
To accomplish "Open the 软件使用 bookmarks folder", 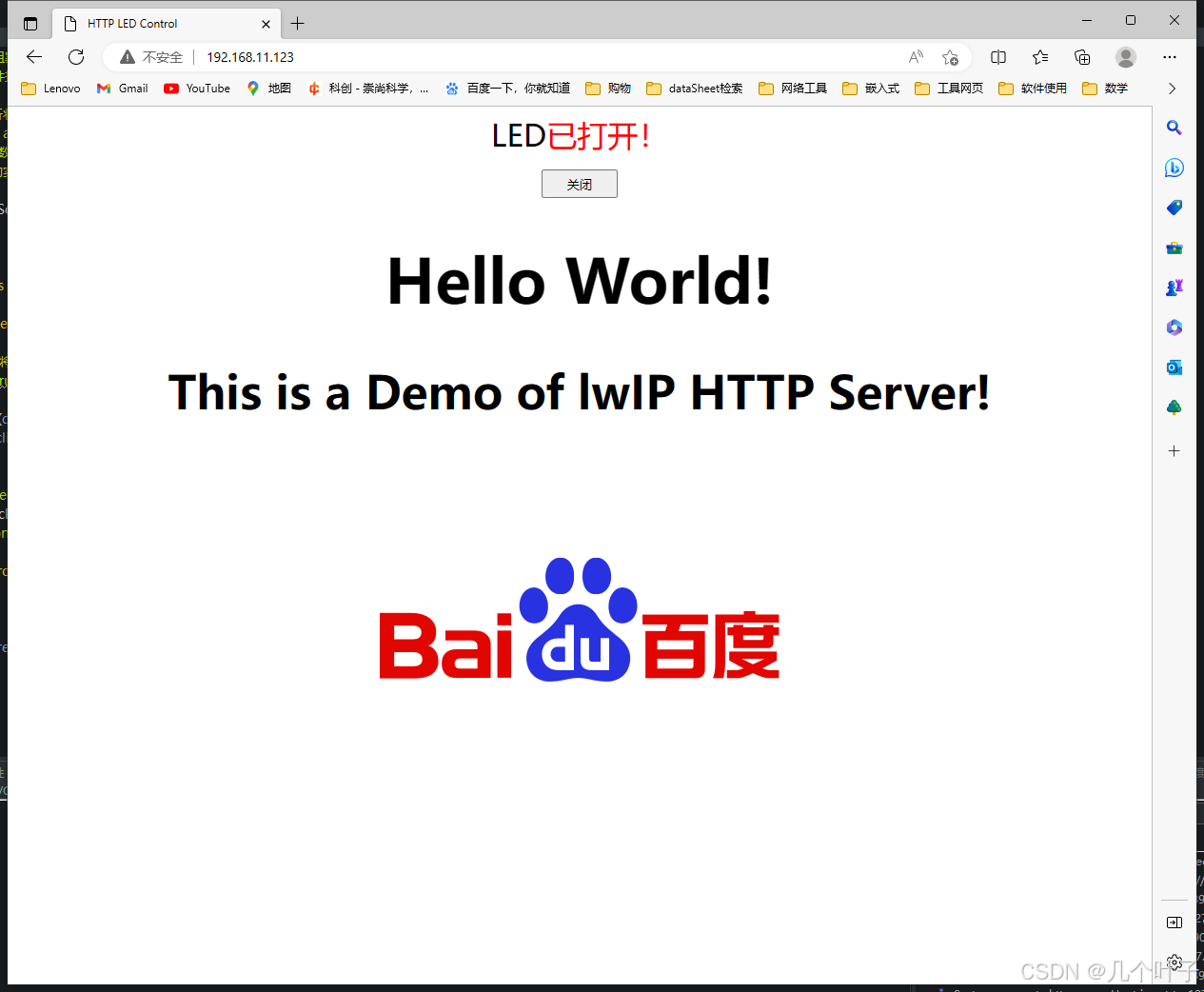I will pos(1033,89).
